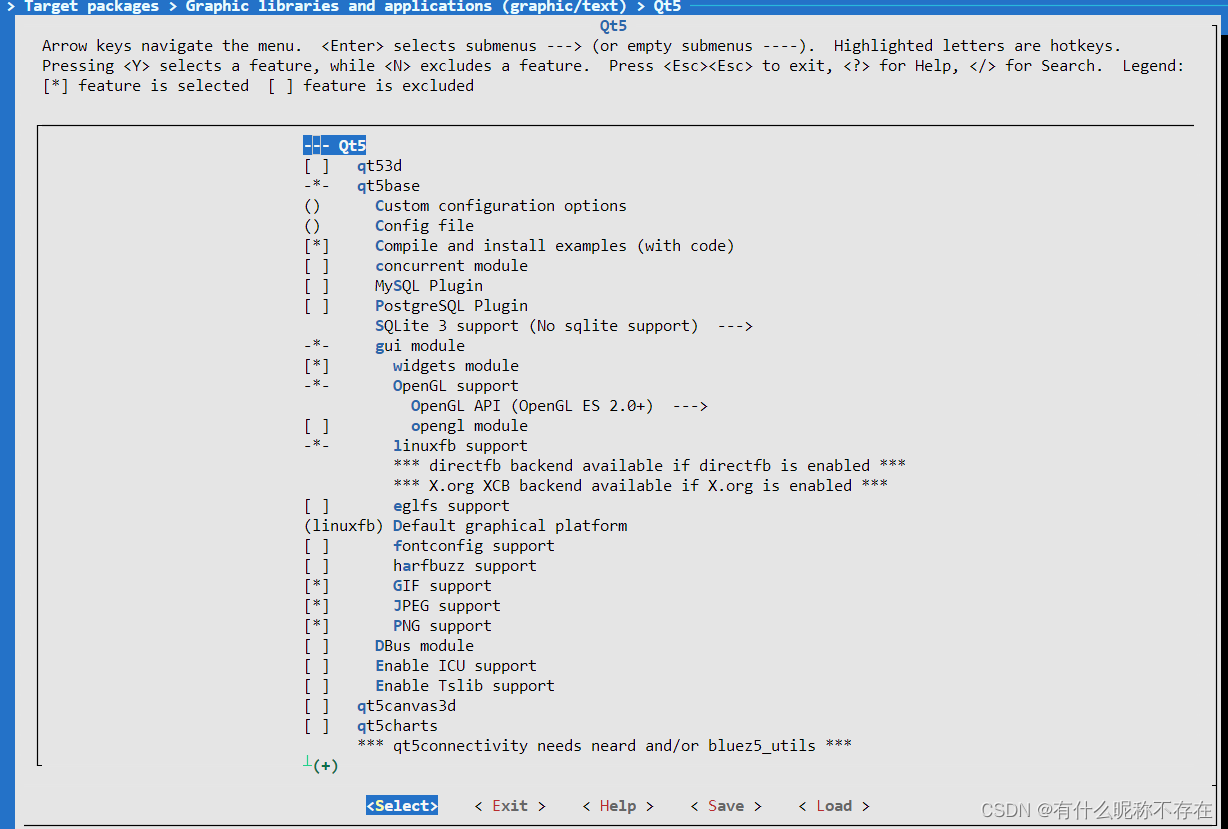Select the linuxfb support entry

[x=416, y=446]
